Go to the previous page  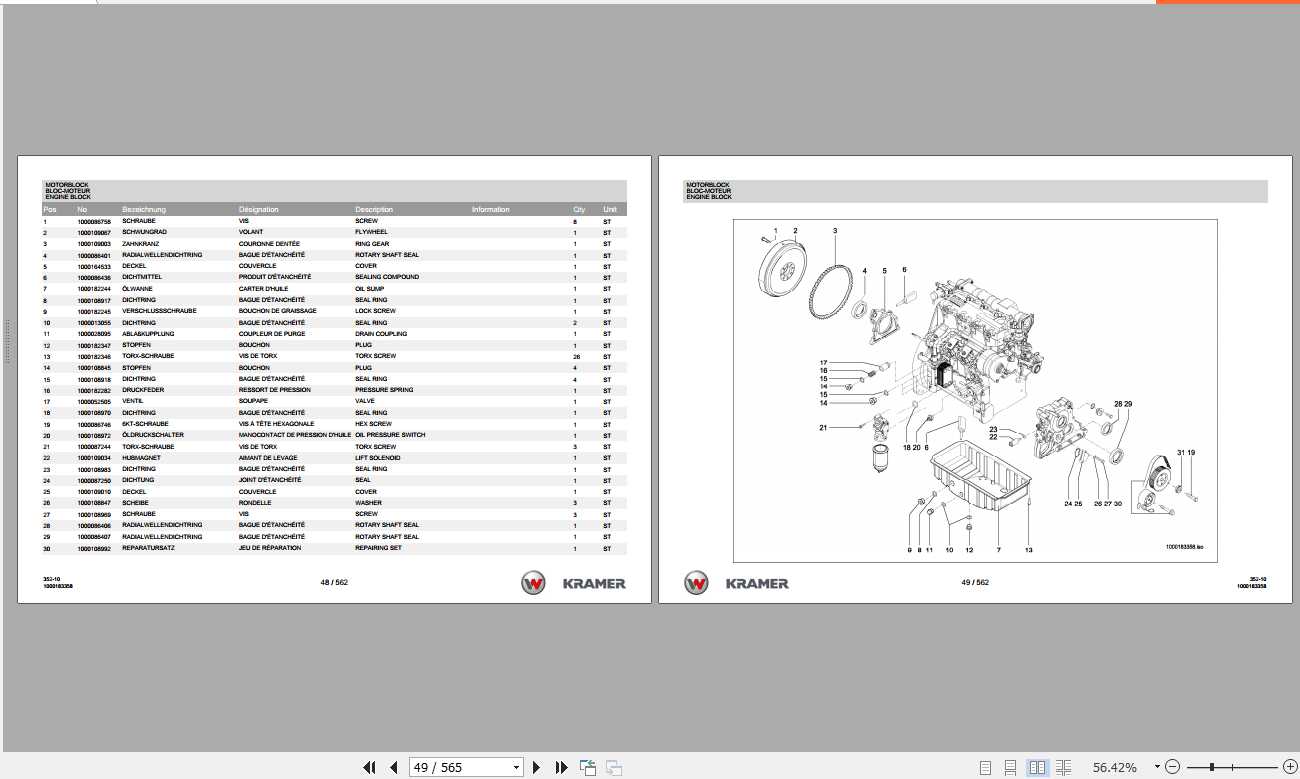tap(393, 767)
